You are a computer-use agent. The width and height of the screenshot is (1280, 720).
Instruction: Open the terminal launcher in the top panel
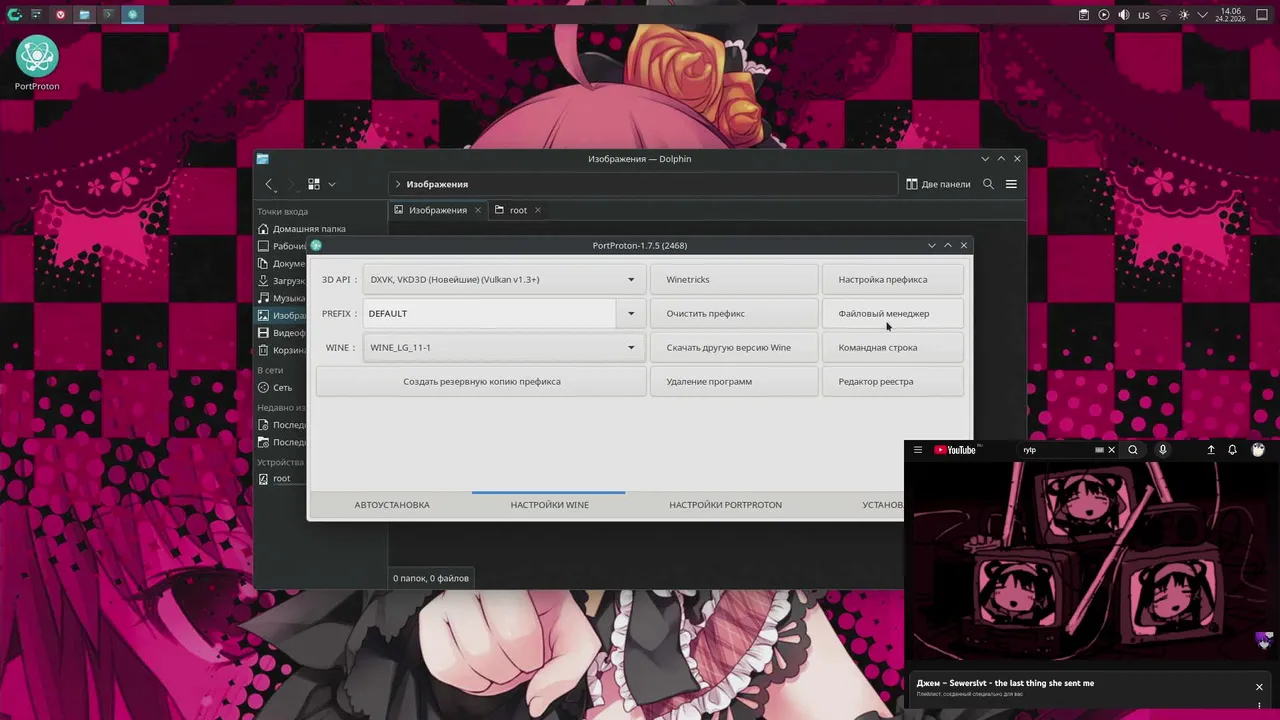pyautogui.click(x=108, y=14)
